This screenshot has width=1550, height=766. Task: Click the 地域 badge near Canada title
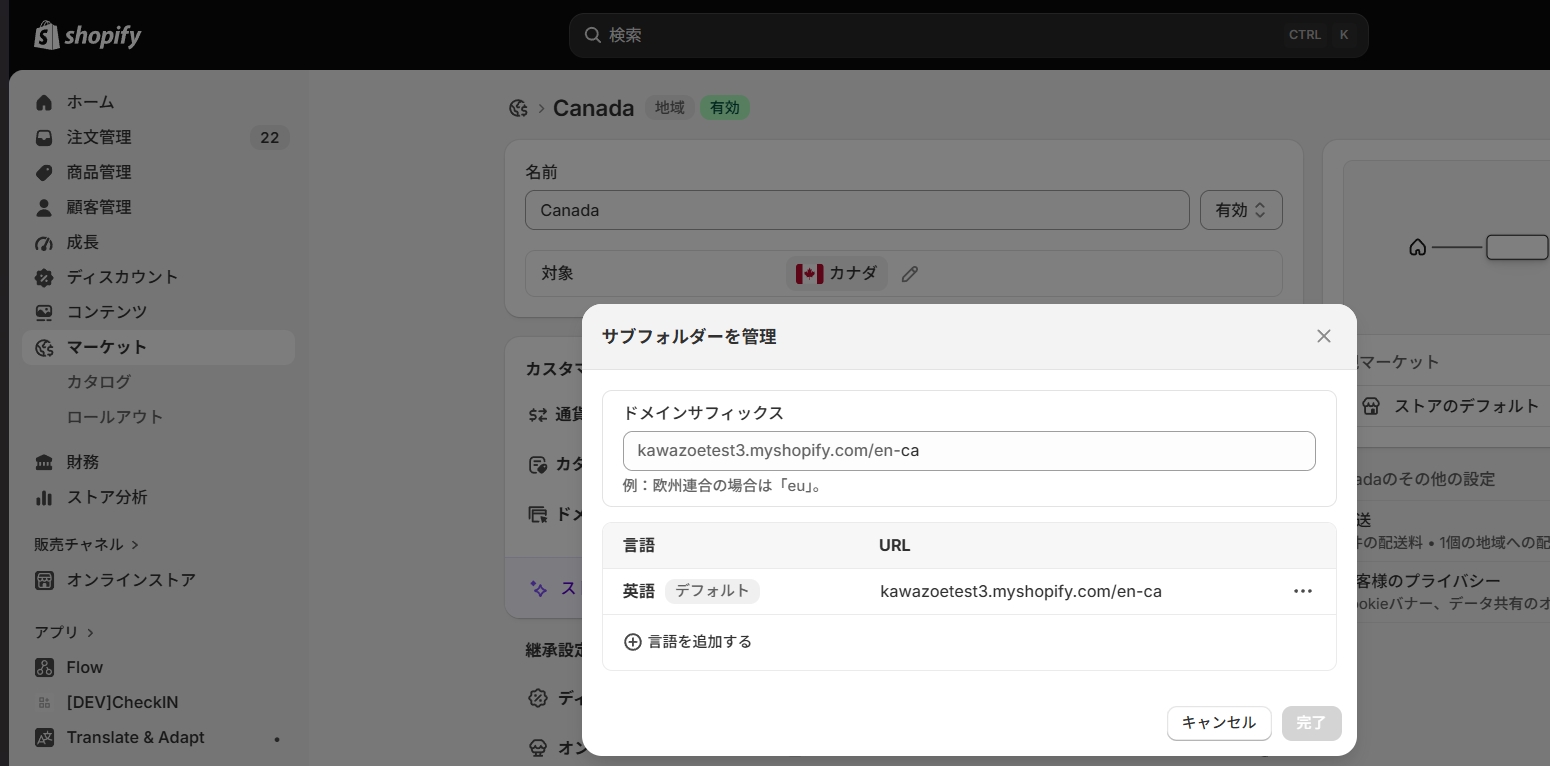[x=670, y=108]
